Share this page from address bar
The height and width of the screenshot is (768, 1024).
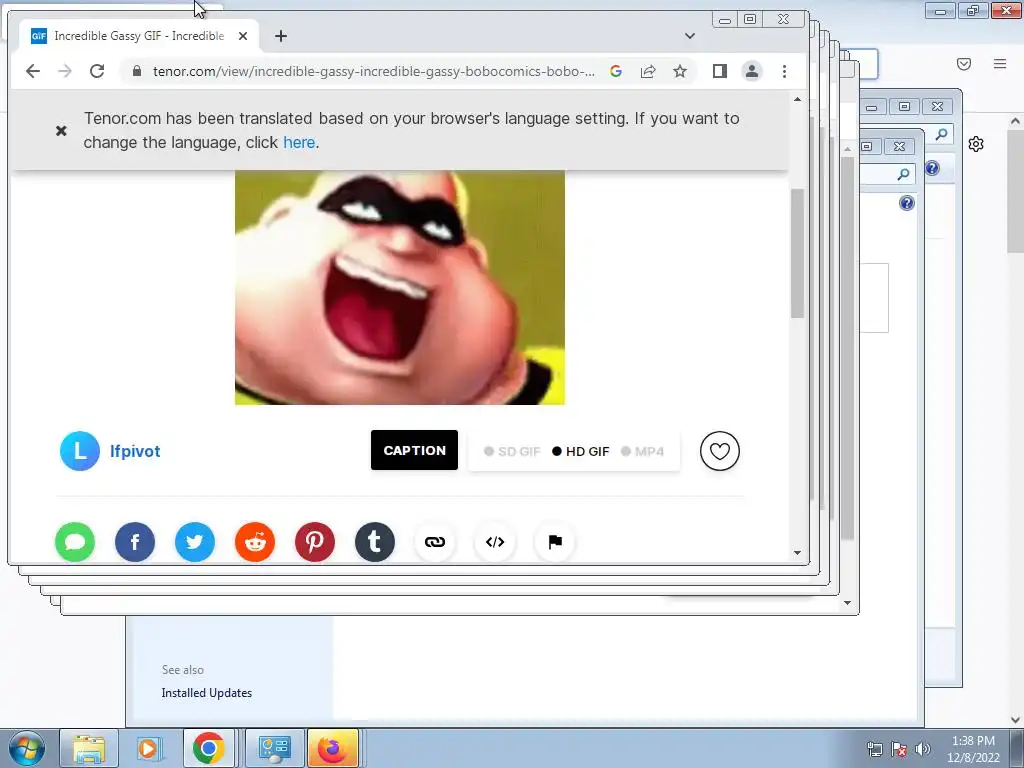pyautogui.click(x=648, y=71)
